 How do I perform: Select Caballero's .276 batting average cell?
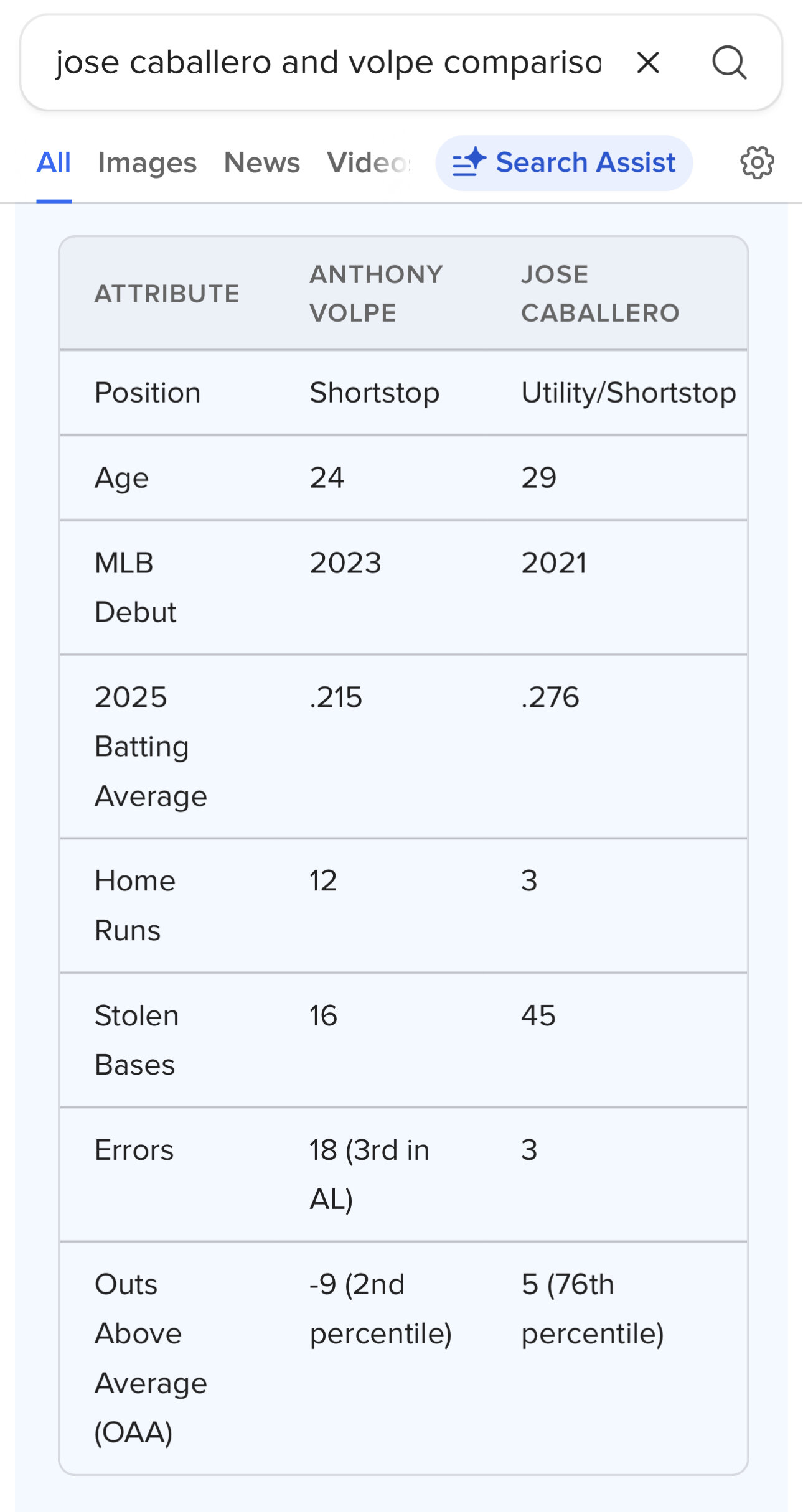pyautogui.click(x=550, y=698)
